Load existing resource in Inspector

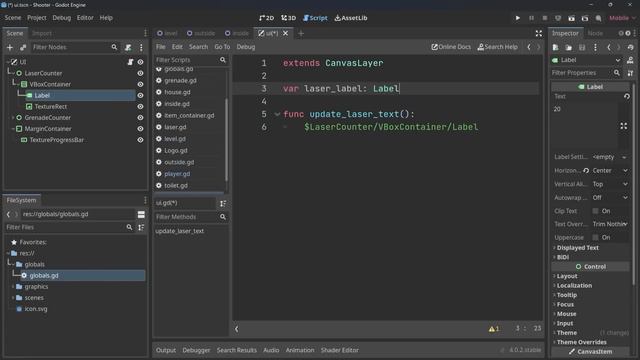point(569,47)
